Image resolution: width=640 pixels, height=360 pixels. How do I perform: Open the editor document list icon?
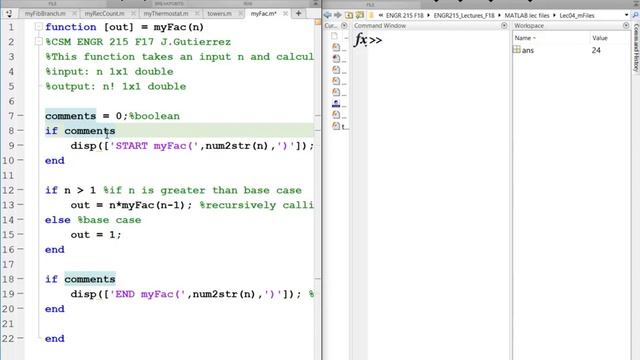[x=9, y=13]
